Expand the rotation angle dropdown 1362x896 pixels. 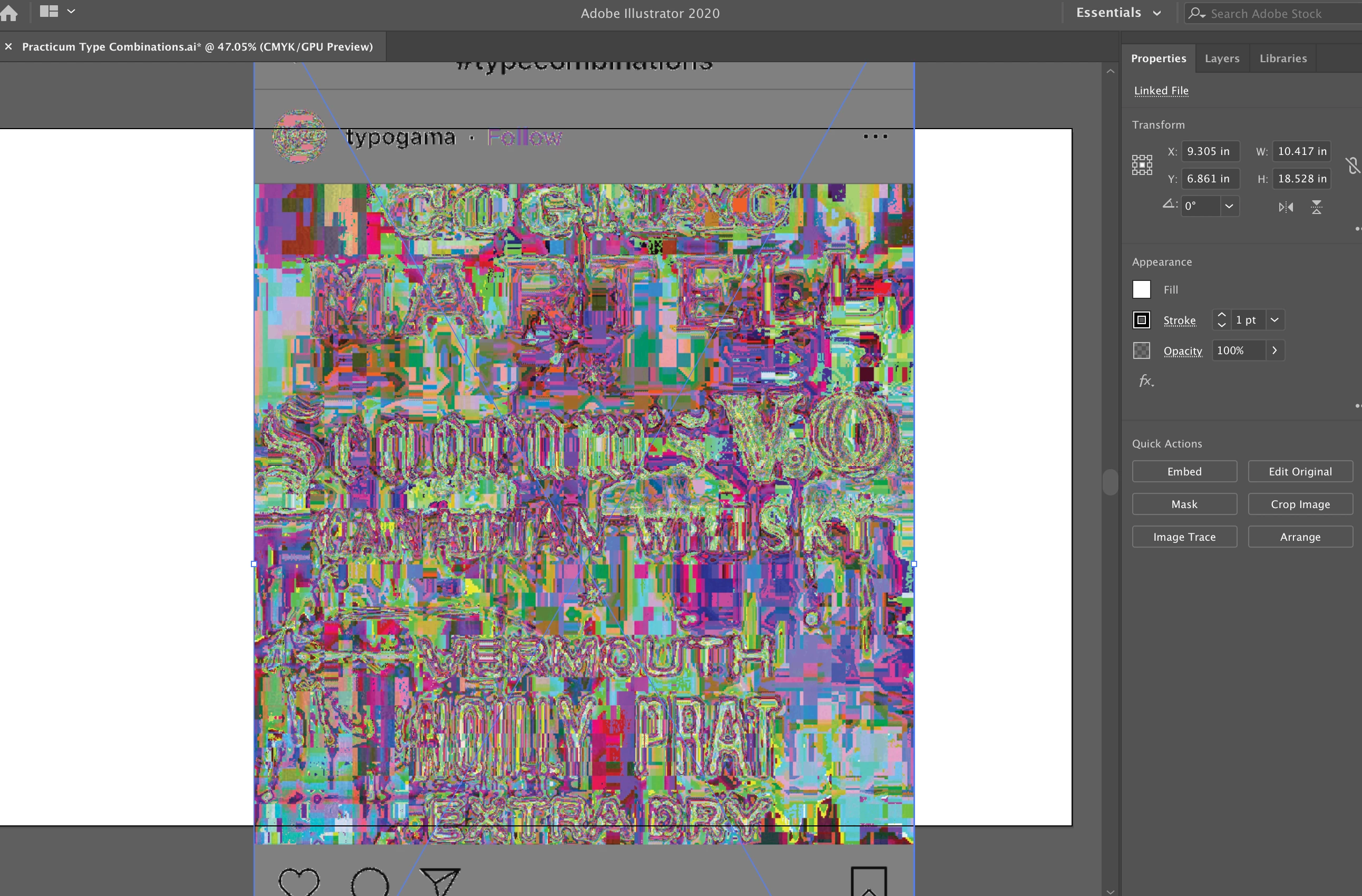click(1229, 206)
